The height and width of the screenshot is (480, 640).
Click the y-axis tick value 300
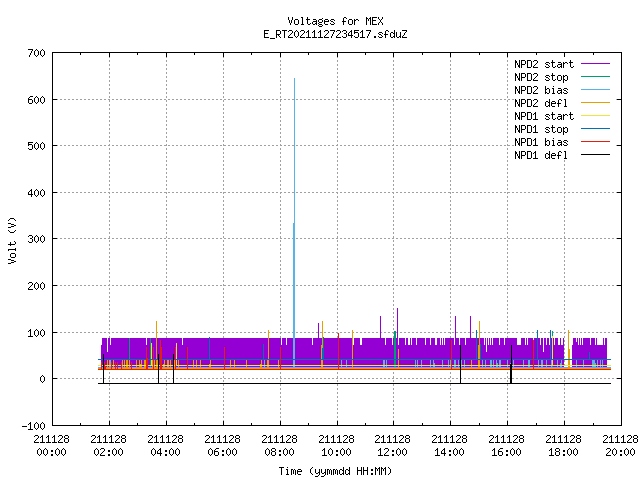coord(36,239)
